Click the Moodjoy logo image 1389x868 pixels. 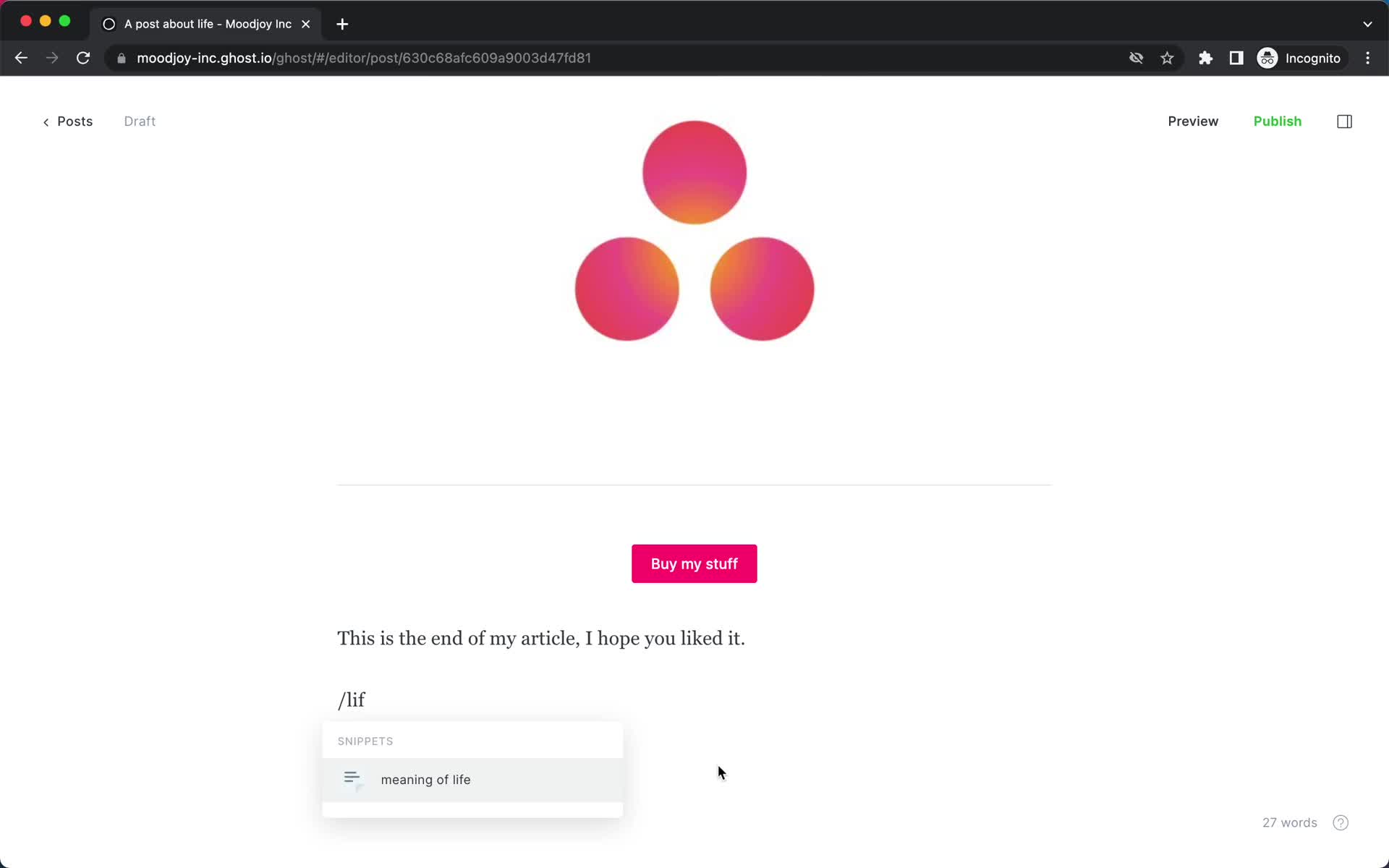click(694, 230)
